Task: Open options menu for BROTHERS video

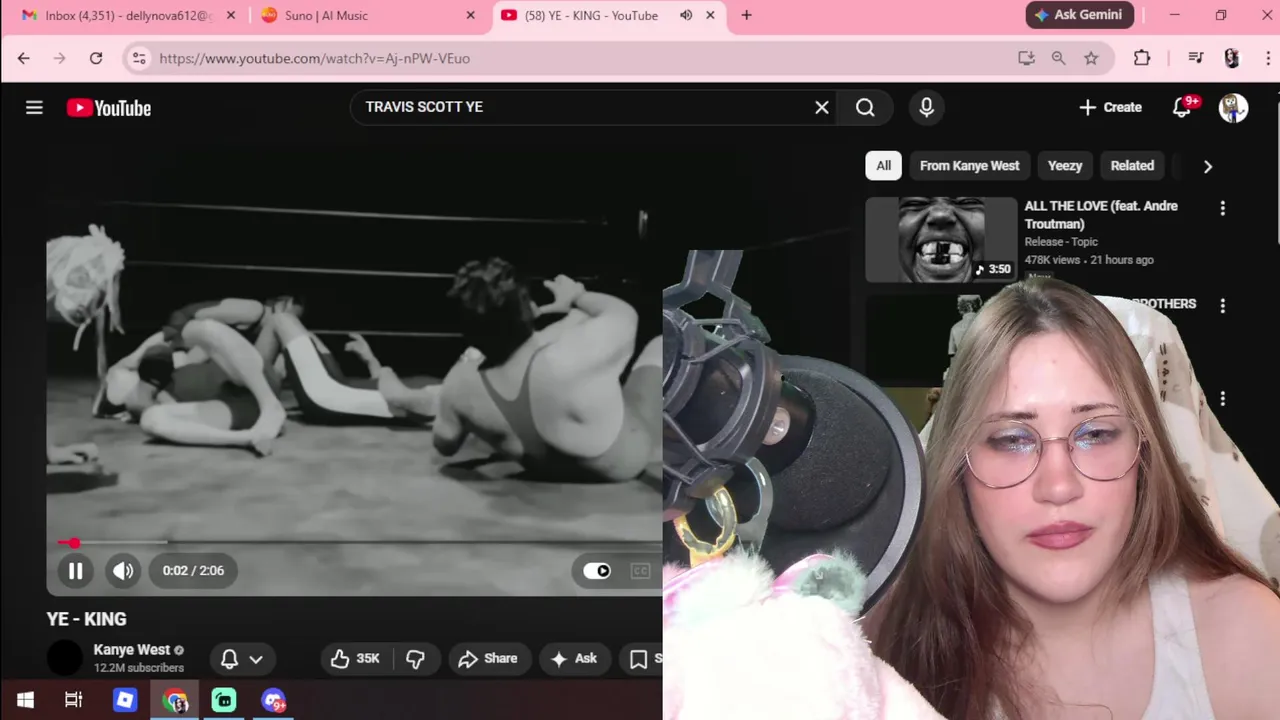Action: 1222,305
